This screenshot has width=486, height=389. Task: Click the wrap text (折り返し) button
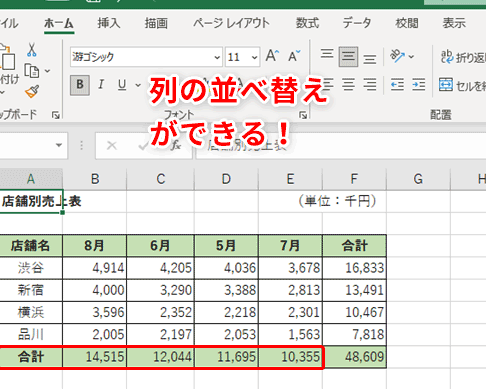pyautogui.click(x=463, y=57)
